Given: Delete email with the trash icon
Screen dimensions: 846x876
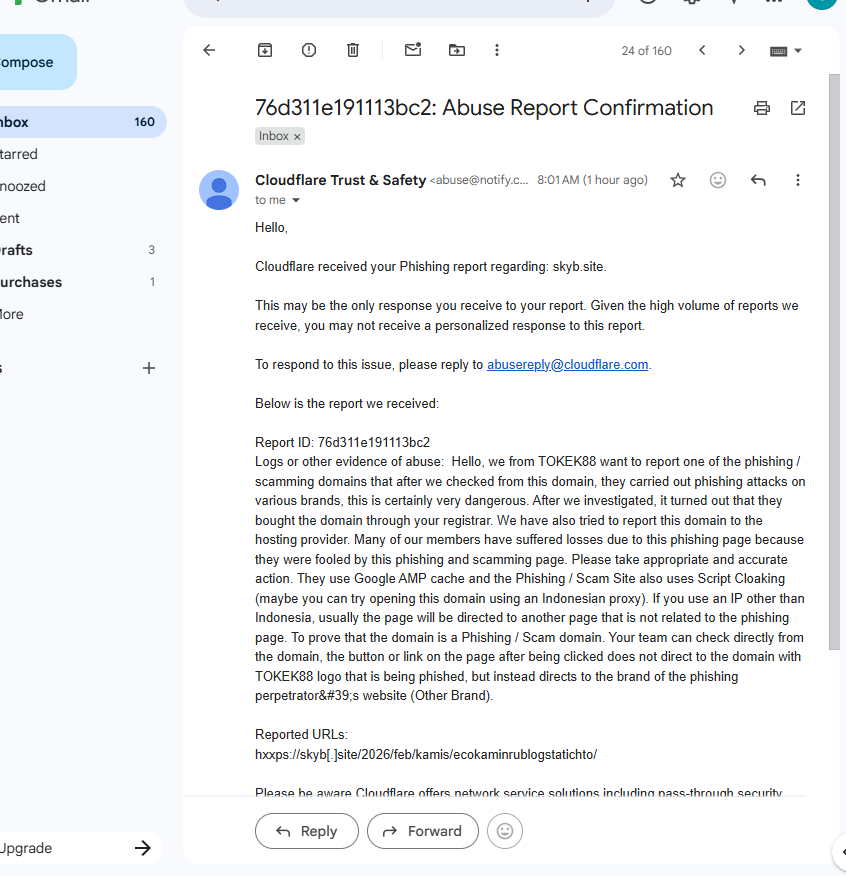Looking at the screenshot, I should coord(353,50).
